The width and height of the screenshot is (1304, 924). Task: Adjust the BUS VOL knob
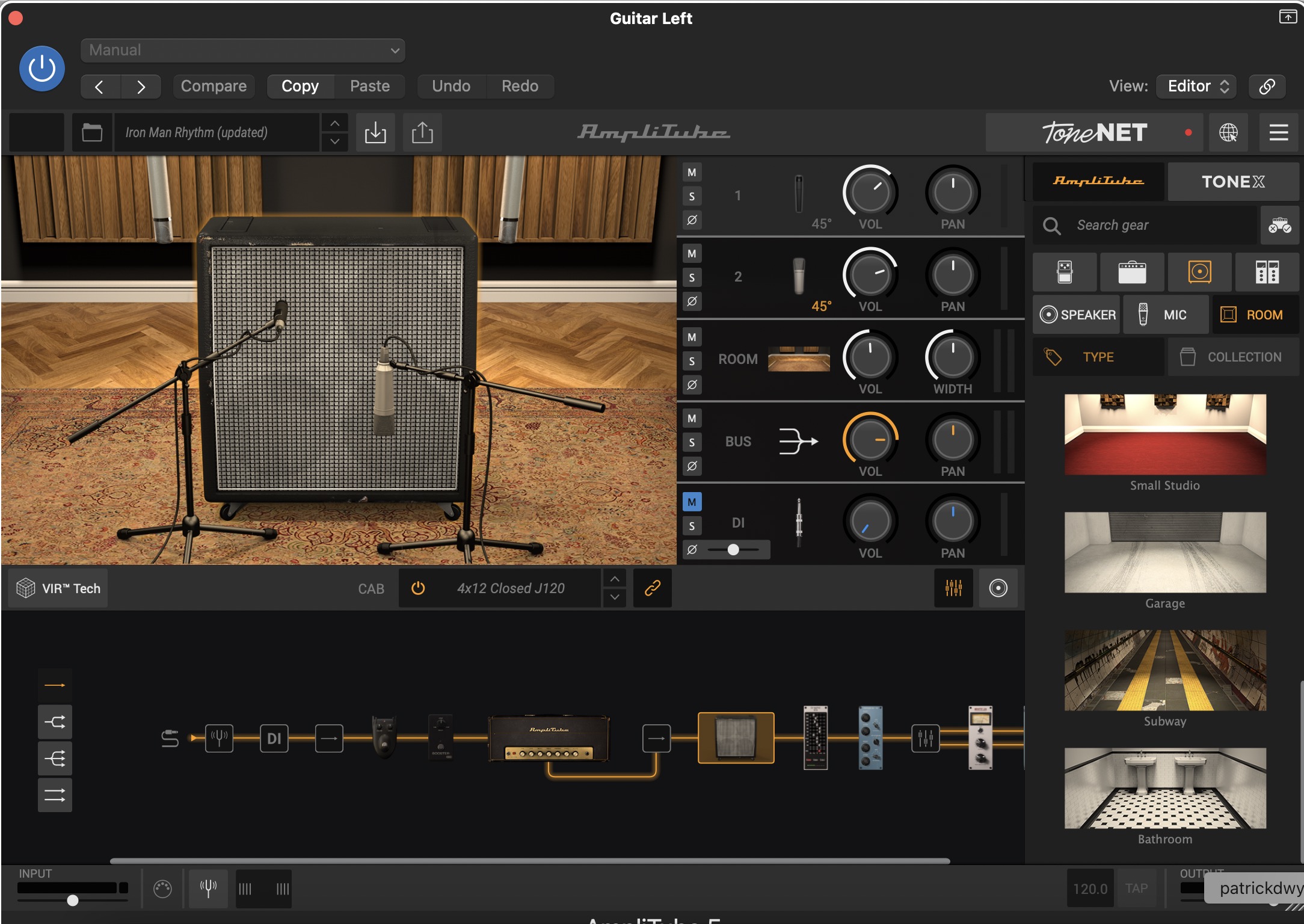[870, 440]
